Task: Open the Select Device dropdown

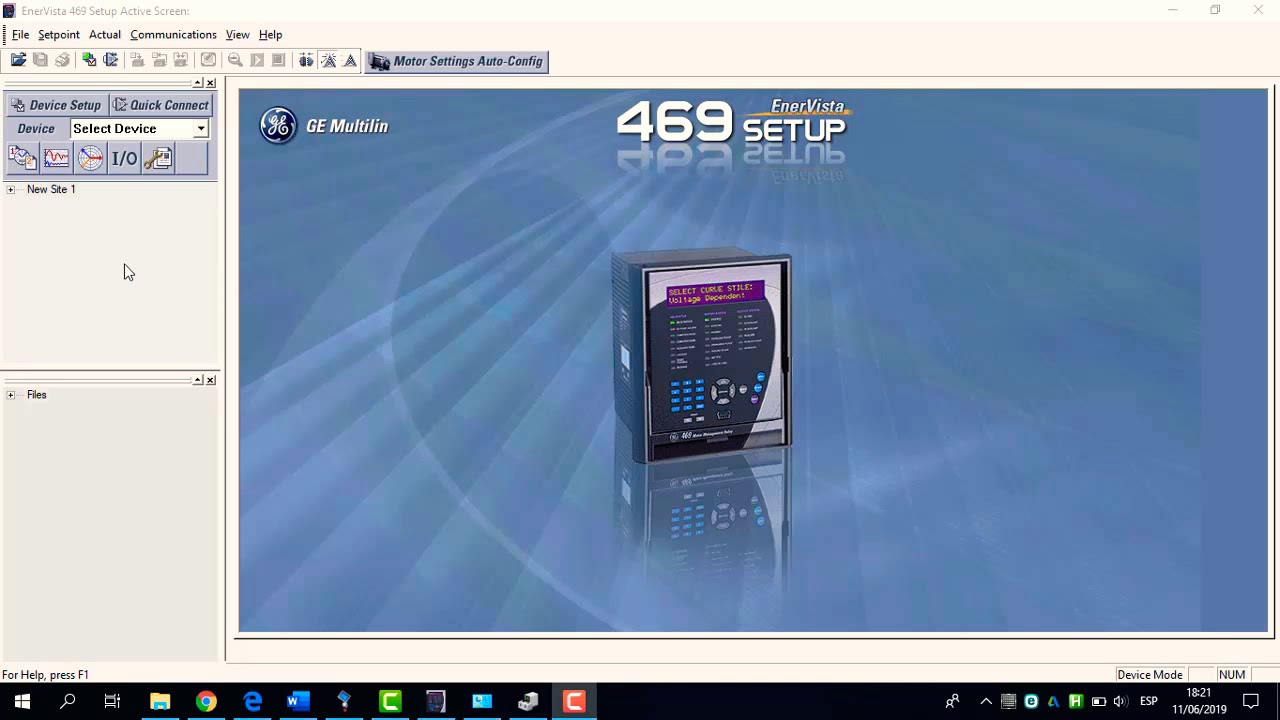Action: [x=201, y=129]
